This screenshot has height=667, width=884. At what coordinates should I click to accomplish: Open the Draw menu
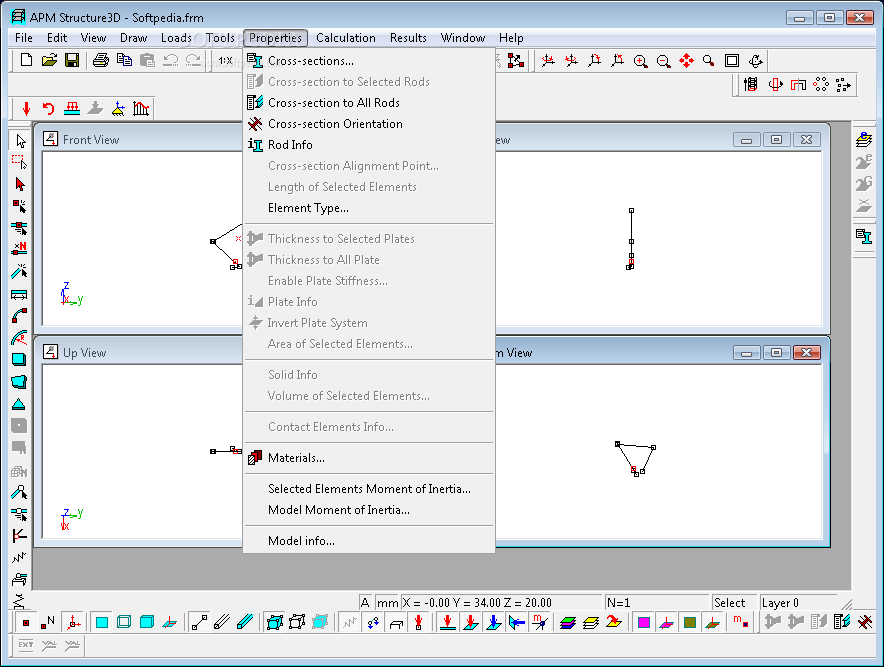click(x=134, y=38)
